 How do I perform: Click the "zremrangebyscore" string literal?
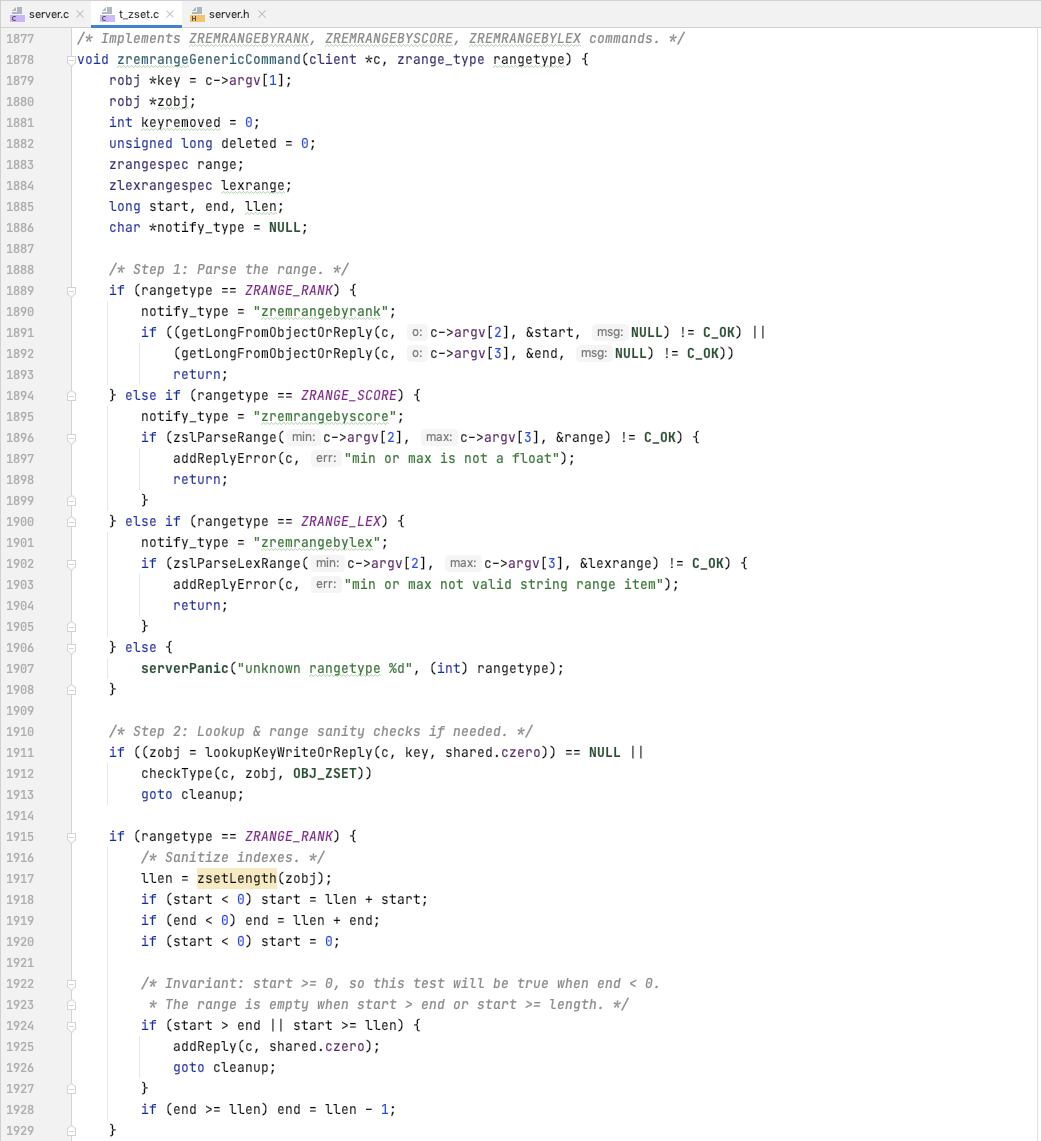point(324,416)
